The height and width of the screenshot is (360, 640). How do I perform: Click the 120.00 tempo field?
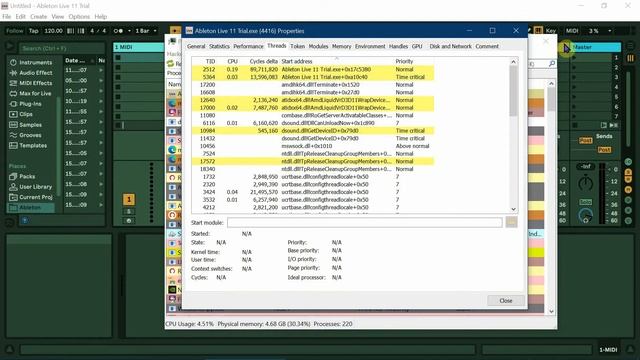point(53,31)
